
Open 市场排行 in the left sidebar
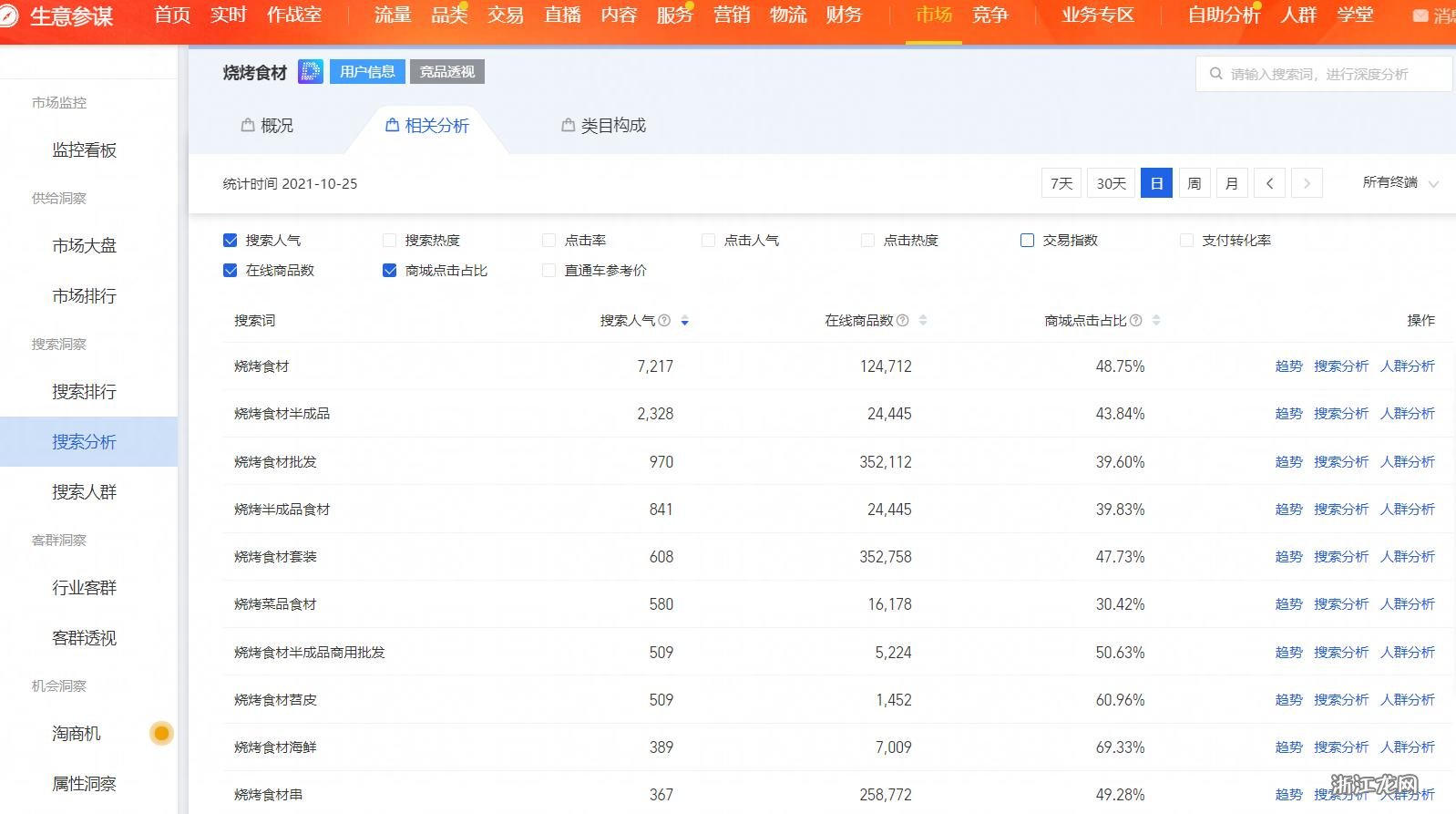(85, 296)
